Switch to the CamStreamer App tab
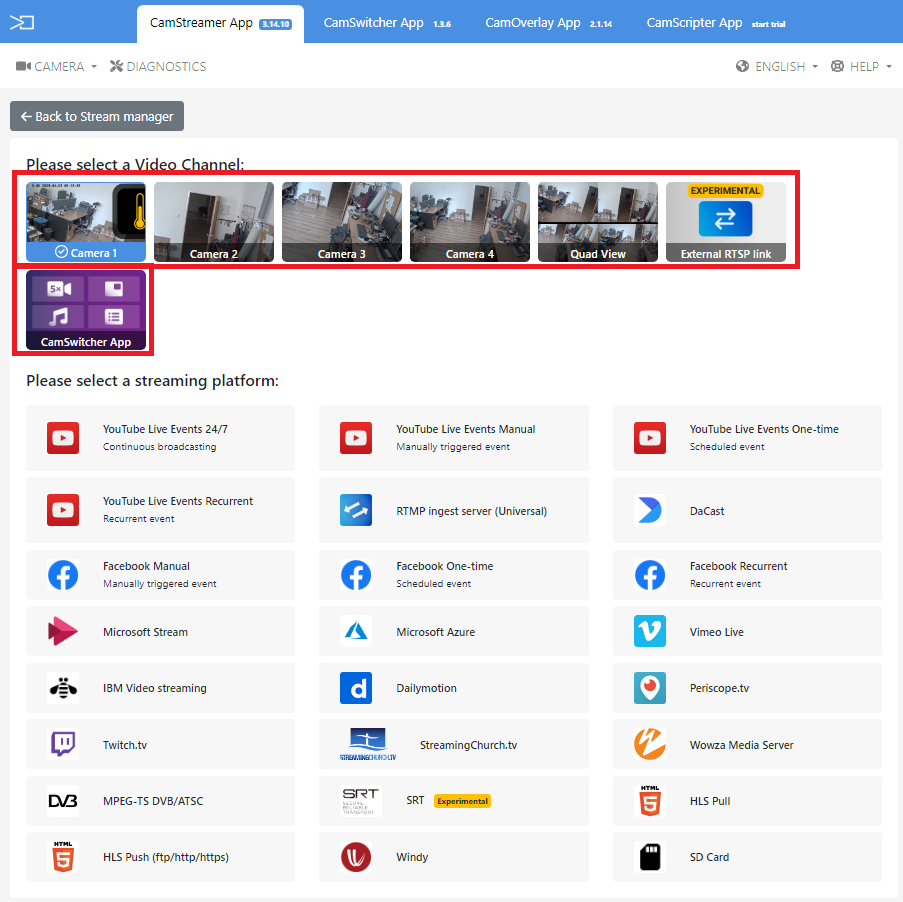903x902 pixels. [221, 24]
